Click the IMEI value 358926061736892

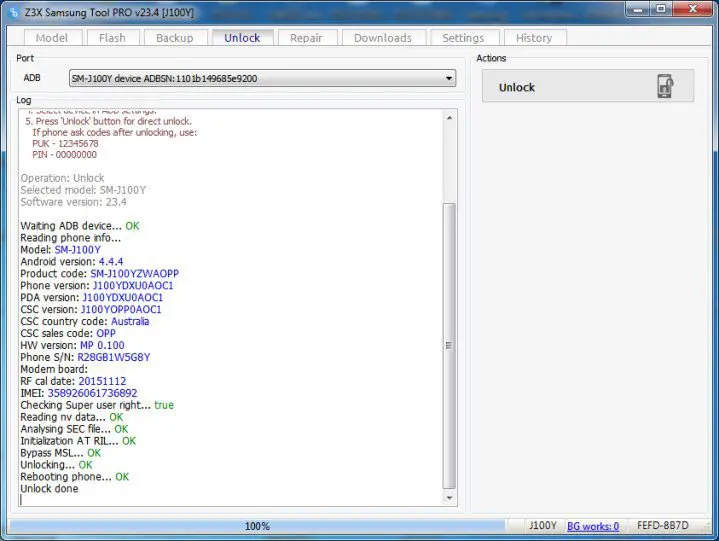pos(93,393)
